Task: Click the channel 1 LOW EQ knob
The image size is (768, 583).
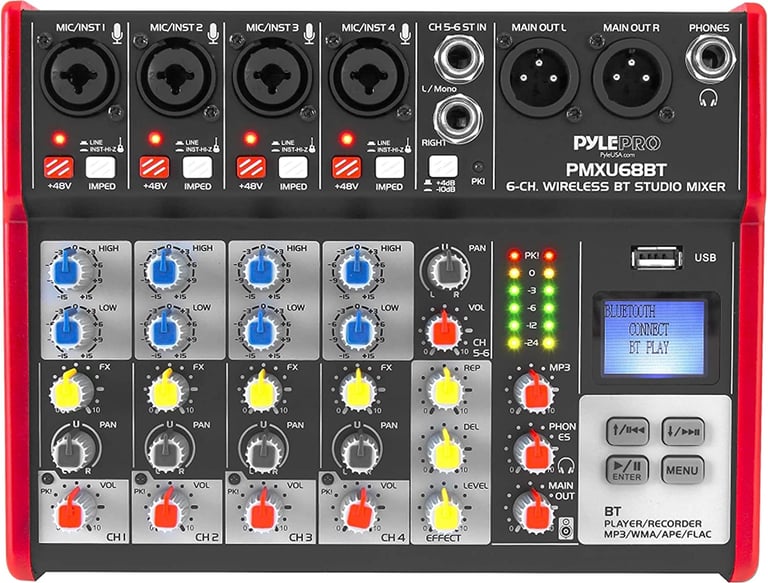Action: click(69, 330)
